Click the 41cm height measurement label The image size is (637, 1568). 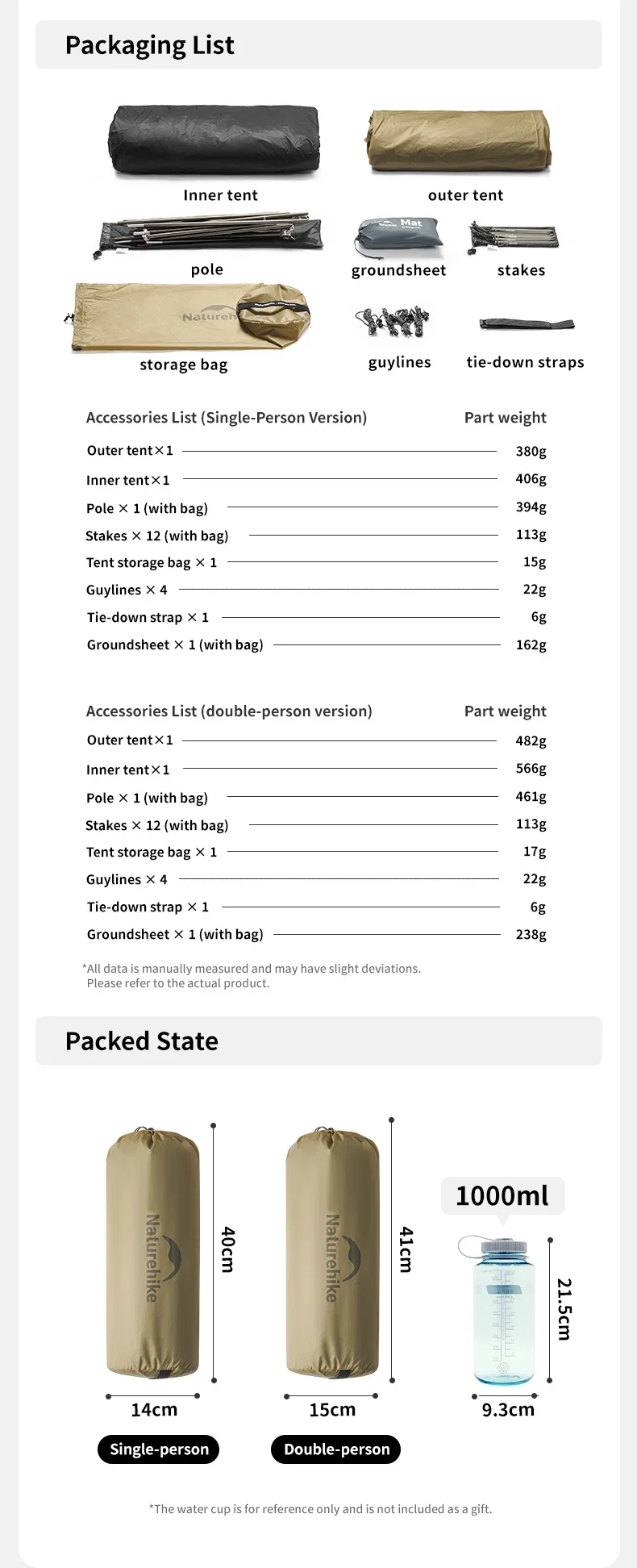click(406, 1249)
